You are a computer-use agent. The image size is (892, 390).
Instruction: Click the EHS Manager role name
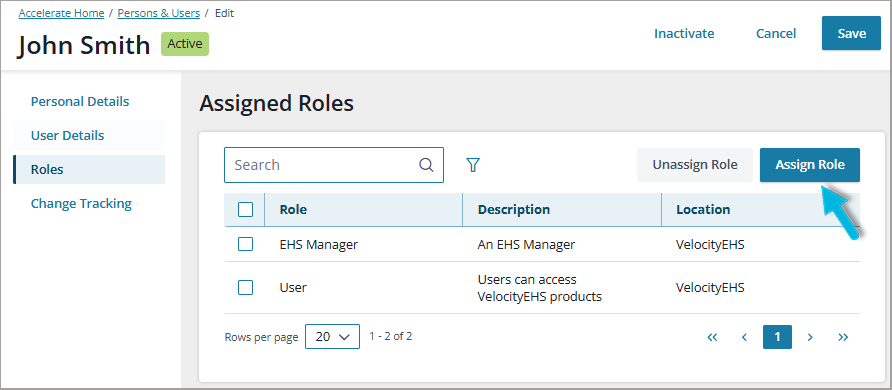[x=319, y=244]
